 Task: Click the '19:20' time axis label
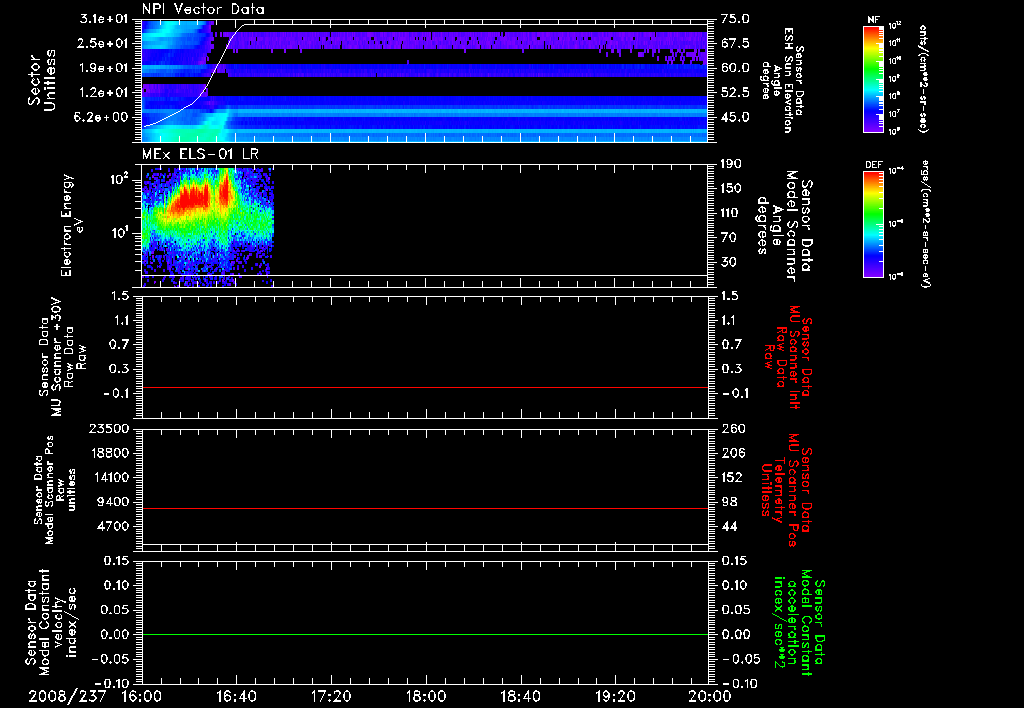(615, 696)
